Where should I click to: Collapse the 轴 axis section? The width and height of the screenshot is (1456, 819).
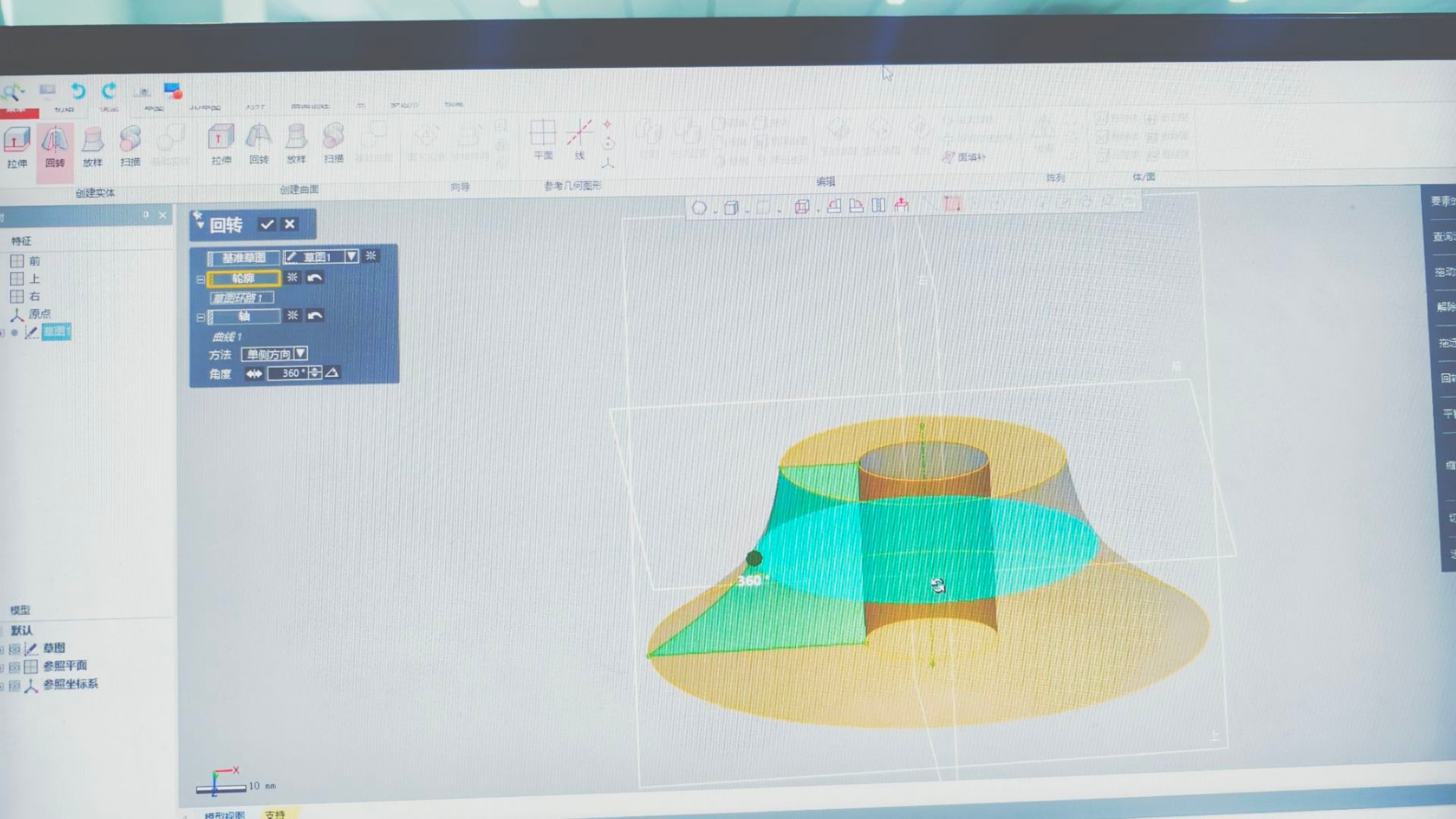[200, 317]
